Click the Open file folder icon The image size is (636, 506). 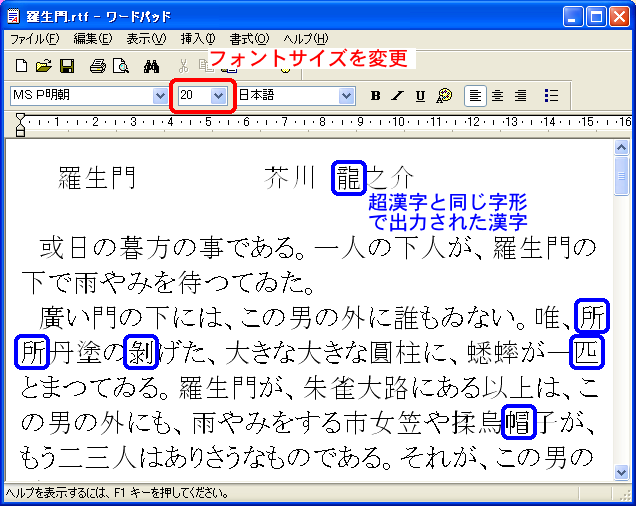(x=43, y=67)
